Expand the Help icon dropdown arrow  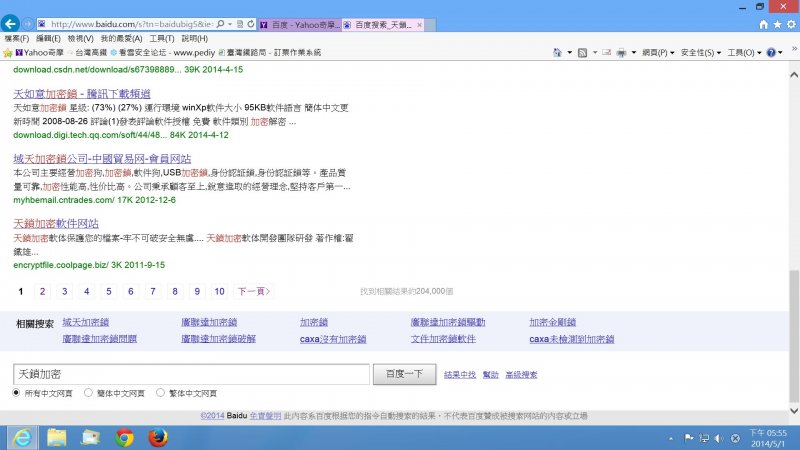click(780, 53)
